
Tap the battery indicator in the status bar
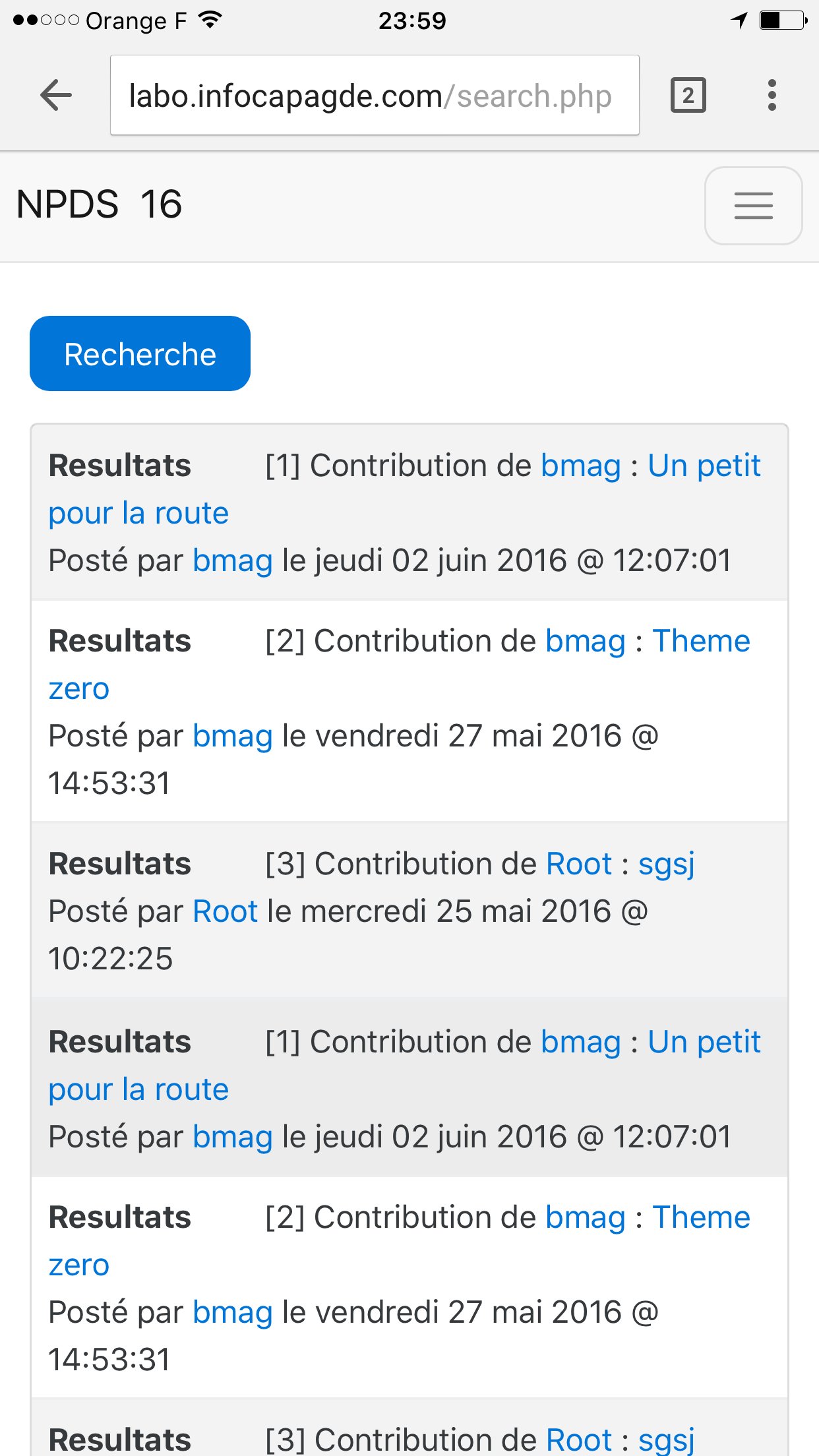pyautogui.click(x=783, y=20)
